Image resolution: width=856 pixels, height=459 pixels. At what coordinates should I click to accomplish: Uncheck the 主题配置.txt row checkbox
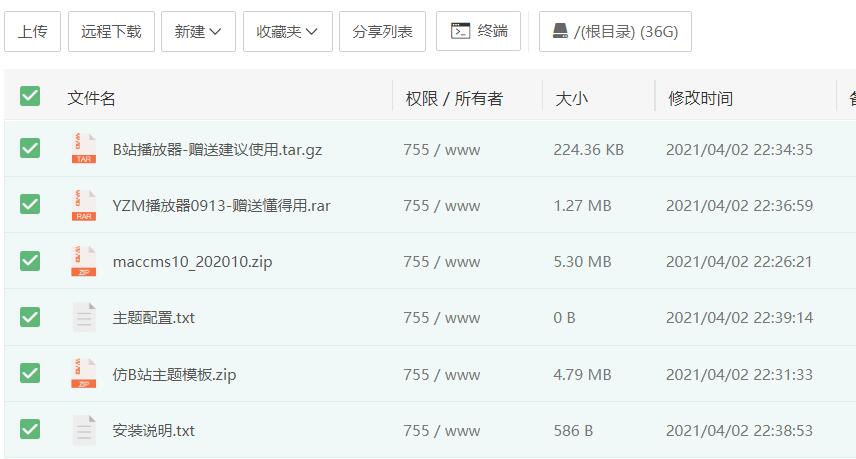pos(30,317)
